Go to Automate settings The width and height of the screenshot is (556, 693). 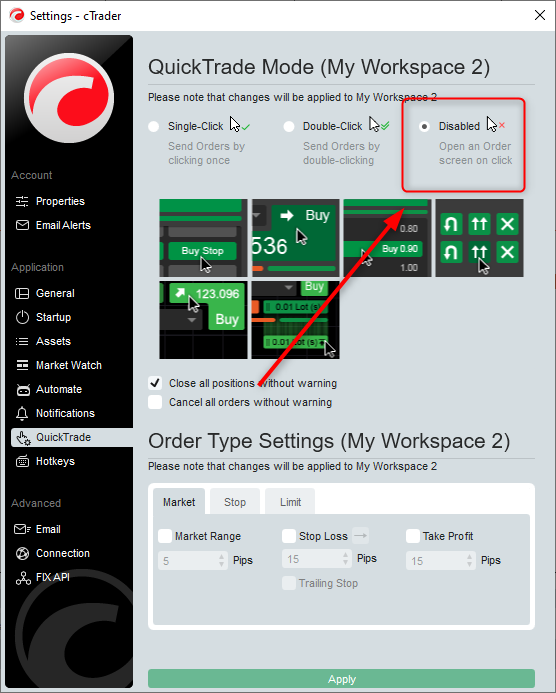(59, 389)
